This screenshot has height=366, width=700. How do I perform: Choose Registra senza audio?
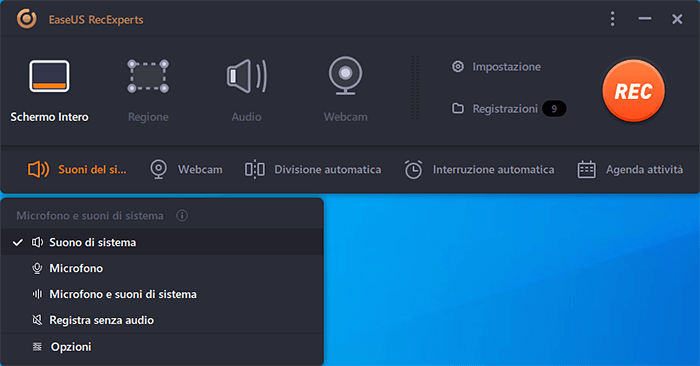(x=162, y=320)
